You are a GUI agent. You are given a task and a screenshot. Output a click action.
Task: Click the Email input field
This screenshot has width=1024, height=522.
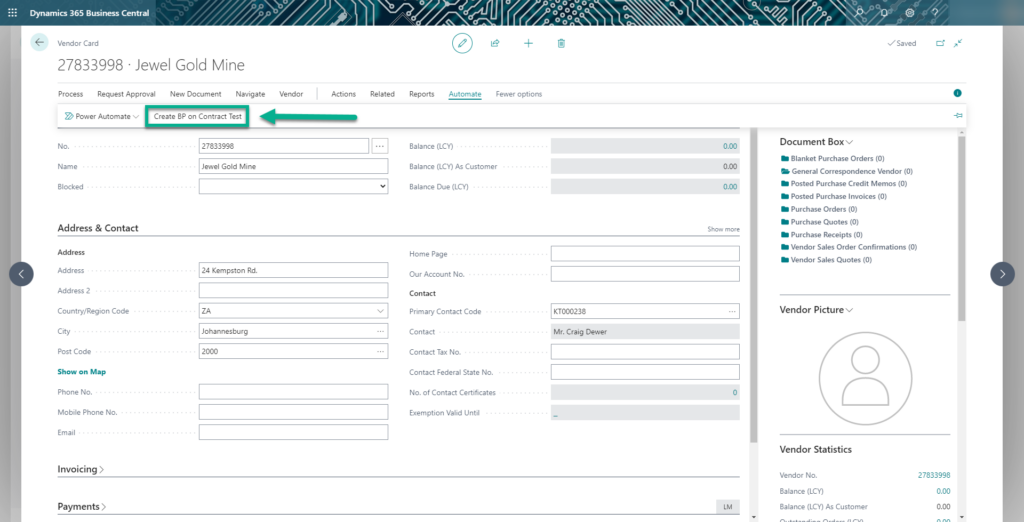click(293, 432)
